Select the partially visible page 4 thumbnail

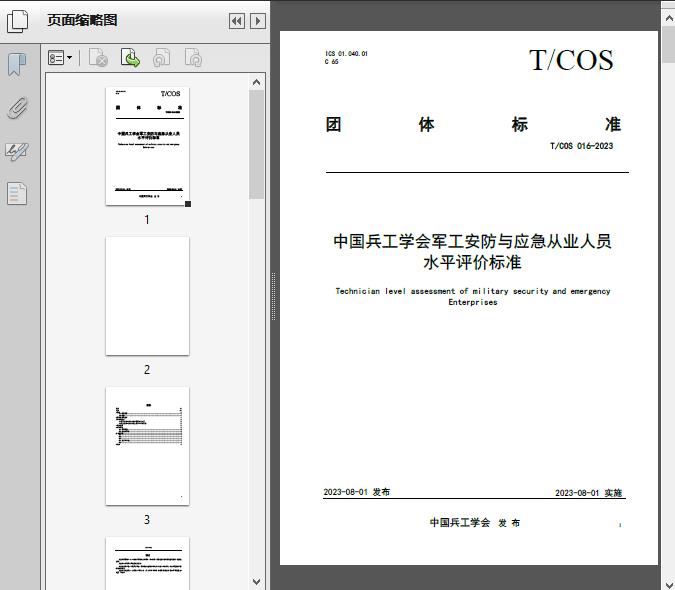[147, 563]
